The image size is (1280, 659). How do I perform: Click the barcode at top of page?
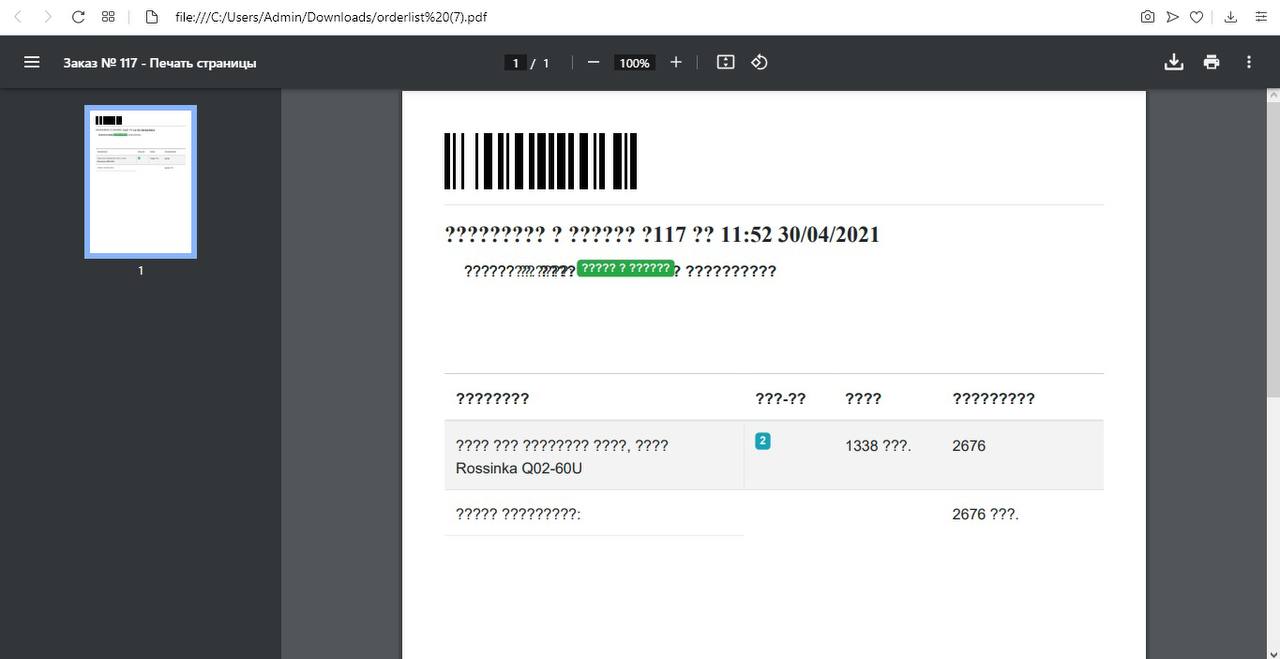541,161
